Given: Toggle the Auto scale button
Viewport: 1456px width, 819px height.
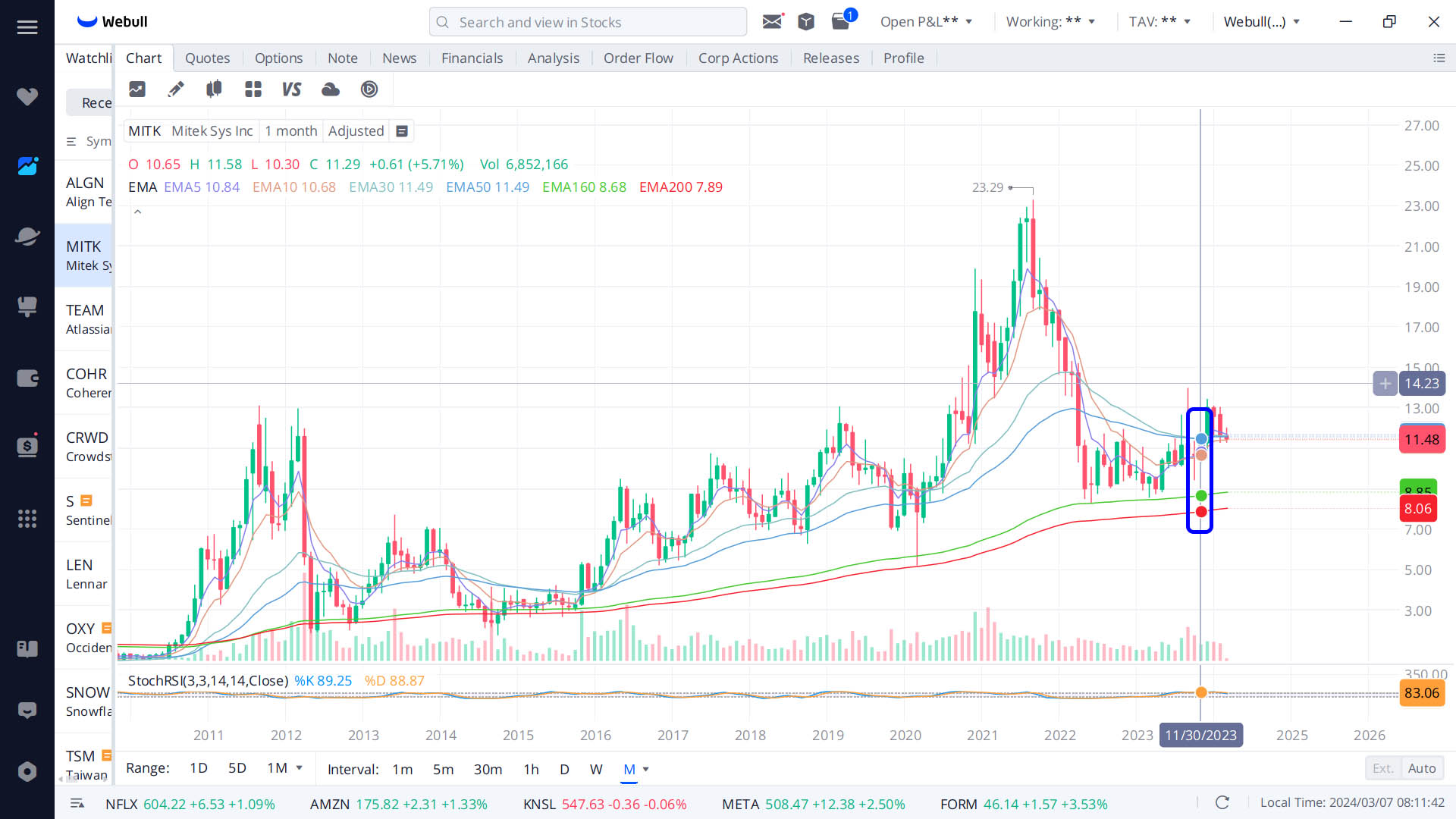Looking at the screenshot, I should pyautogui.click(x=1422, y=769).
